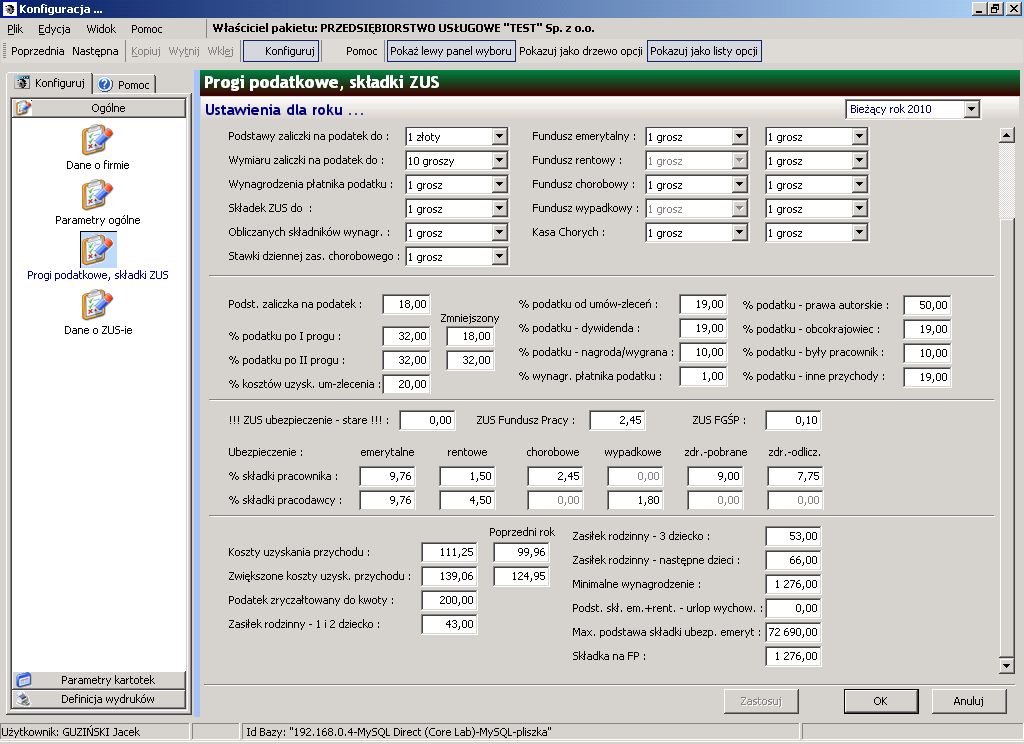Click the Max. podstawa składki ubezp. emeryt field

[x=793, y=632]
